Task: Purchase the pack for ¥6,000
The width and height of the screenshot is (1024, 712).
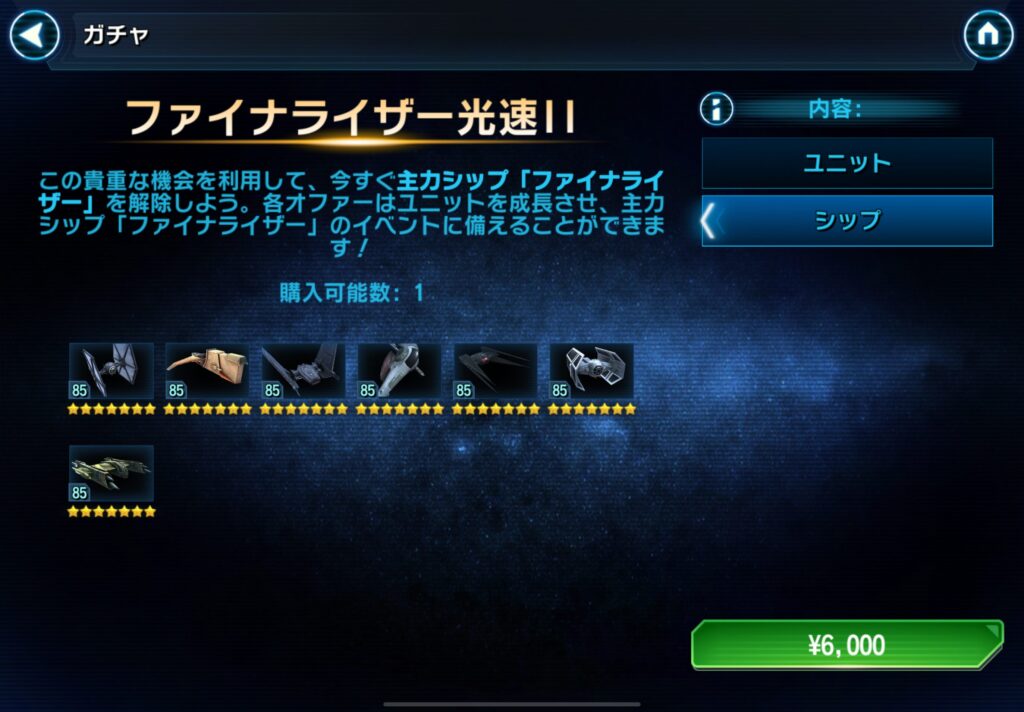Action: click(x=847, y=645)
